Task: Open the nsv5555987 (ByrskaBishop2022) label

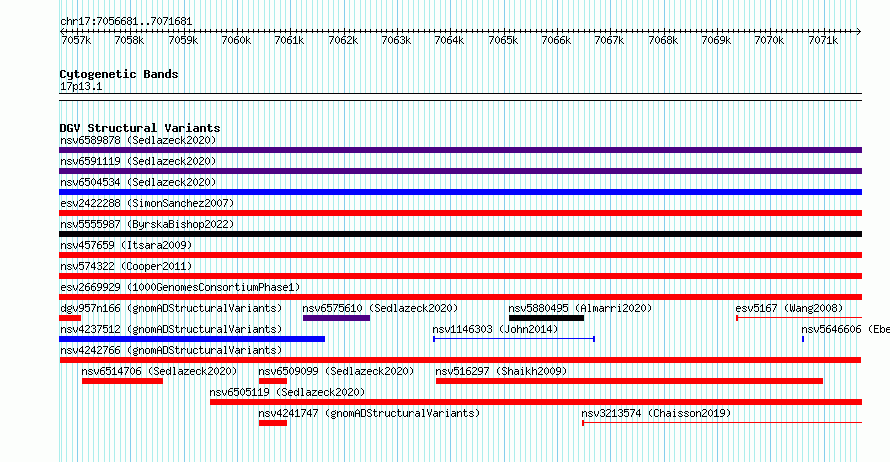Action: pos(147,224)
